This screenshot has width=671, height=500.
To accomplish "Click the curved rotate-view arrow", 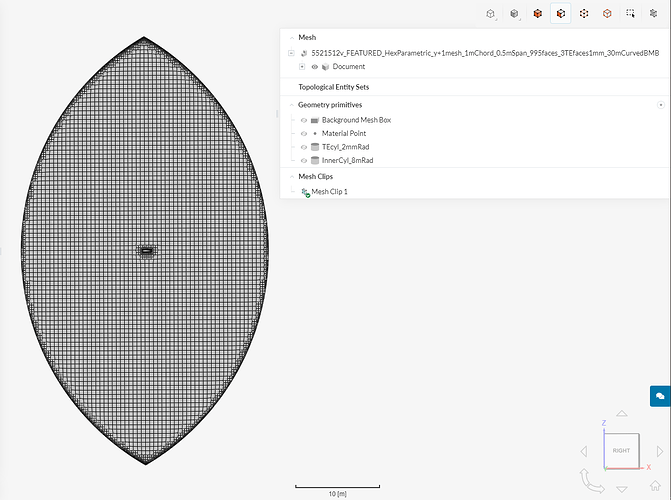I will coord(592,481).
